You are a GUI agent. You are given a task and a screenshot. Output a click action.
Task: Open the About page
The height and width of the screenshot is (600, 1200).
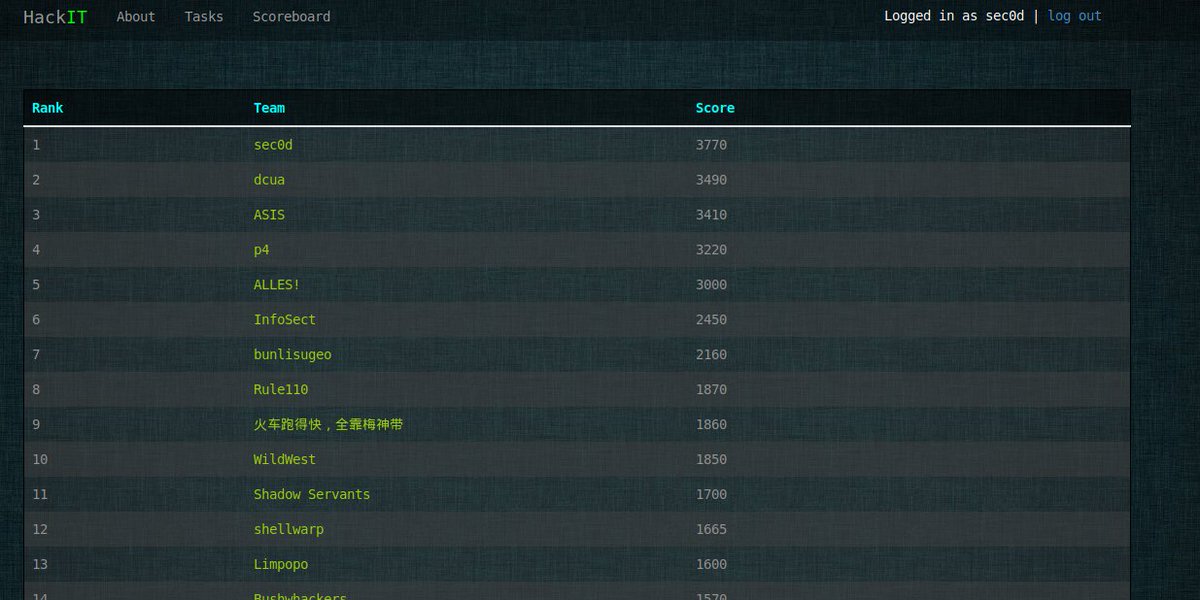point(136,17)
